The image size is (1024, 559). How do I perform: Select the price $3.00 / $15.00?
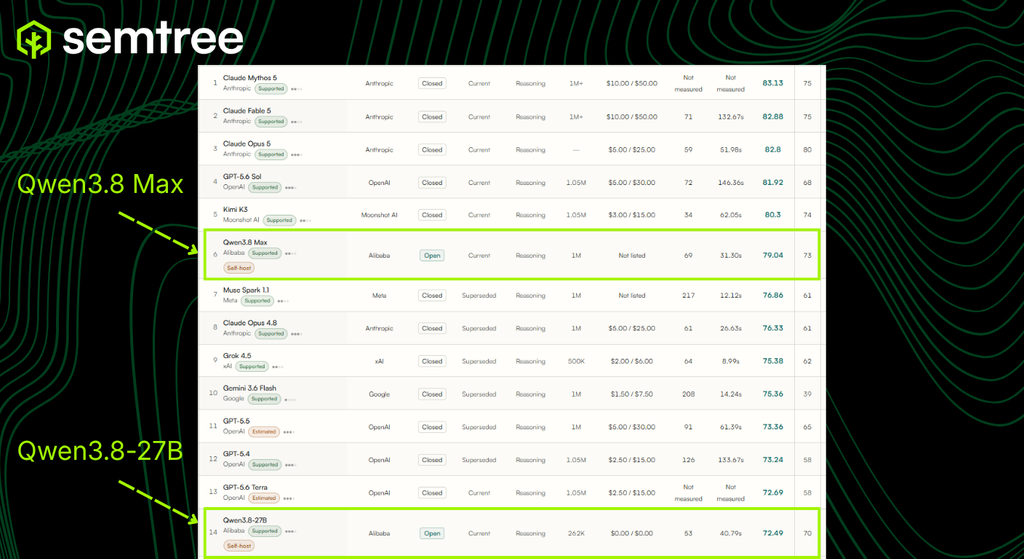(x=632, y=215)
